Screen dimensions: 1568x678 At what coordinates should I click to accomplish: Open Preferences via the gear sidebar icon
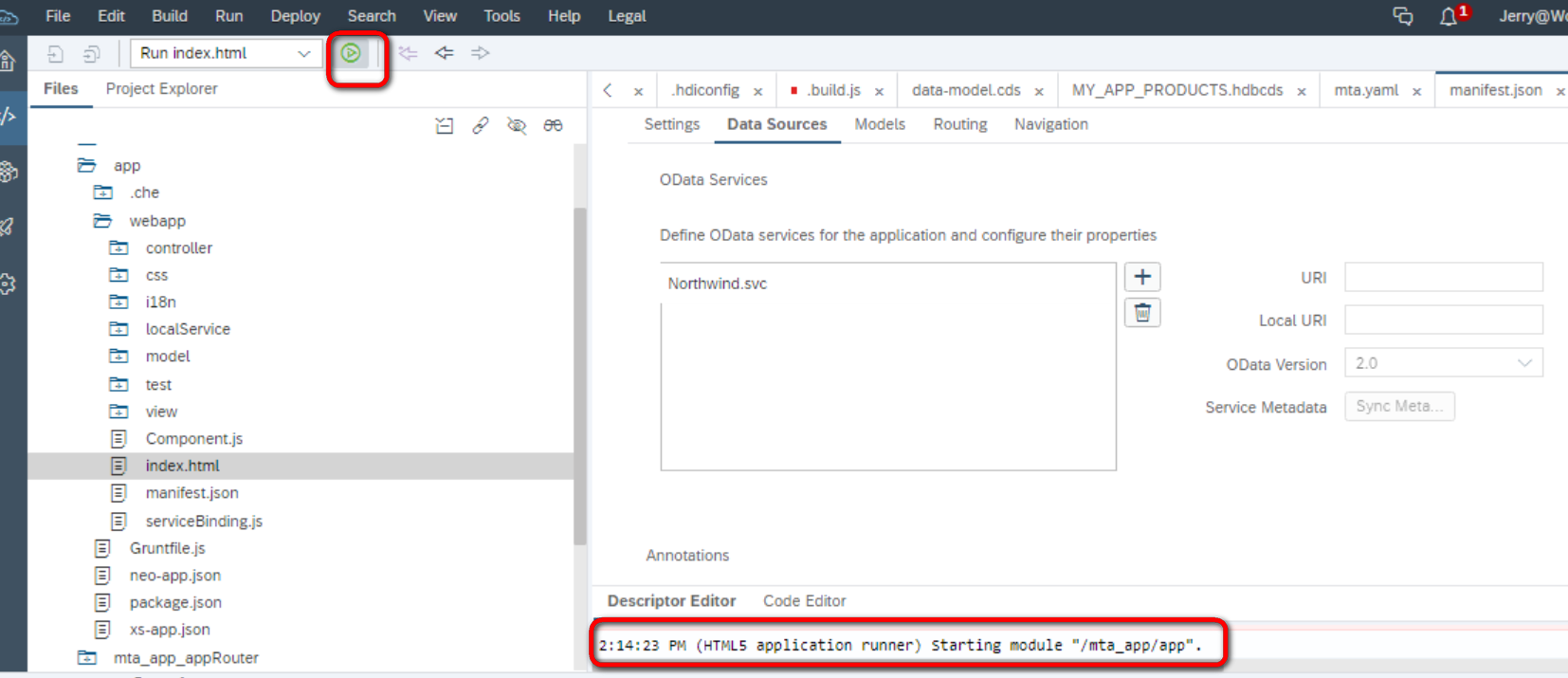tap(8, 284)
